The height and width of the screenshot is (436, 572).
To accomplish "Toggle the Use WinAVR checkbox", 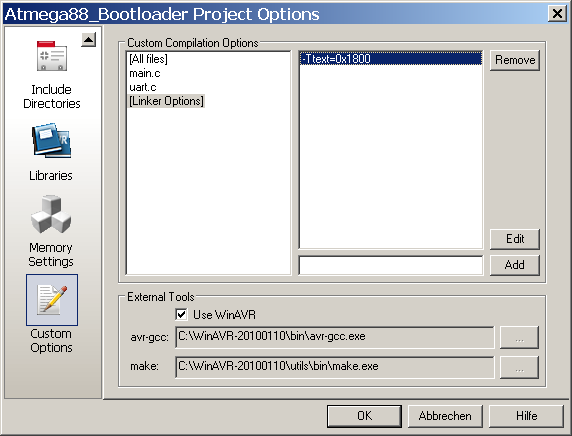I will pyautogui.click(x=182, y=315).
